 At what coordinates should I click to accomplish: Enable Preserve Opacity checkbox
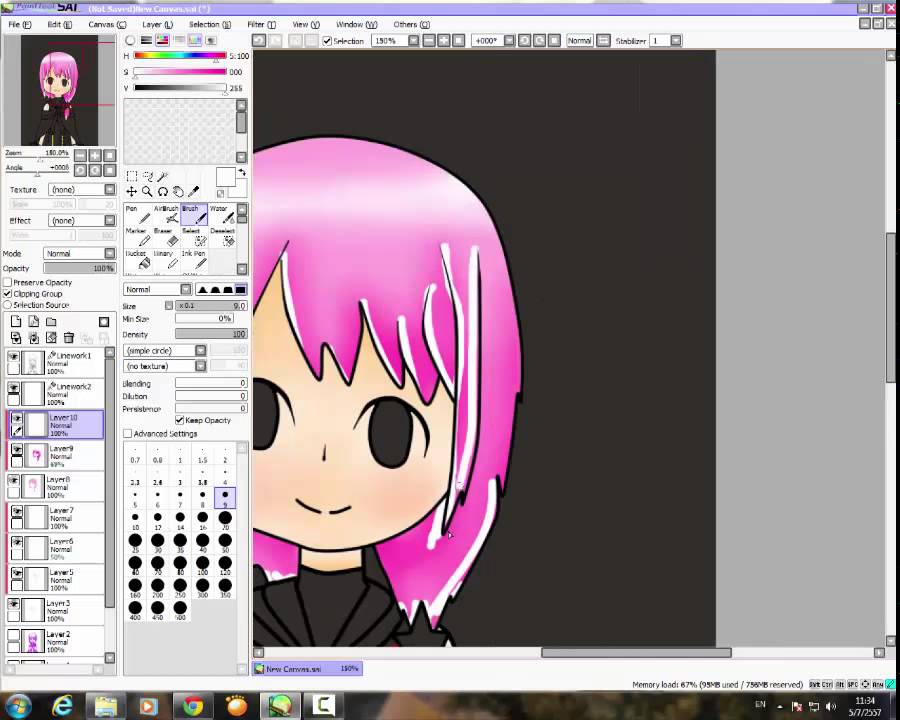(7, 282)
